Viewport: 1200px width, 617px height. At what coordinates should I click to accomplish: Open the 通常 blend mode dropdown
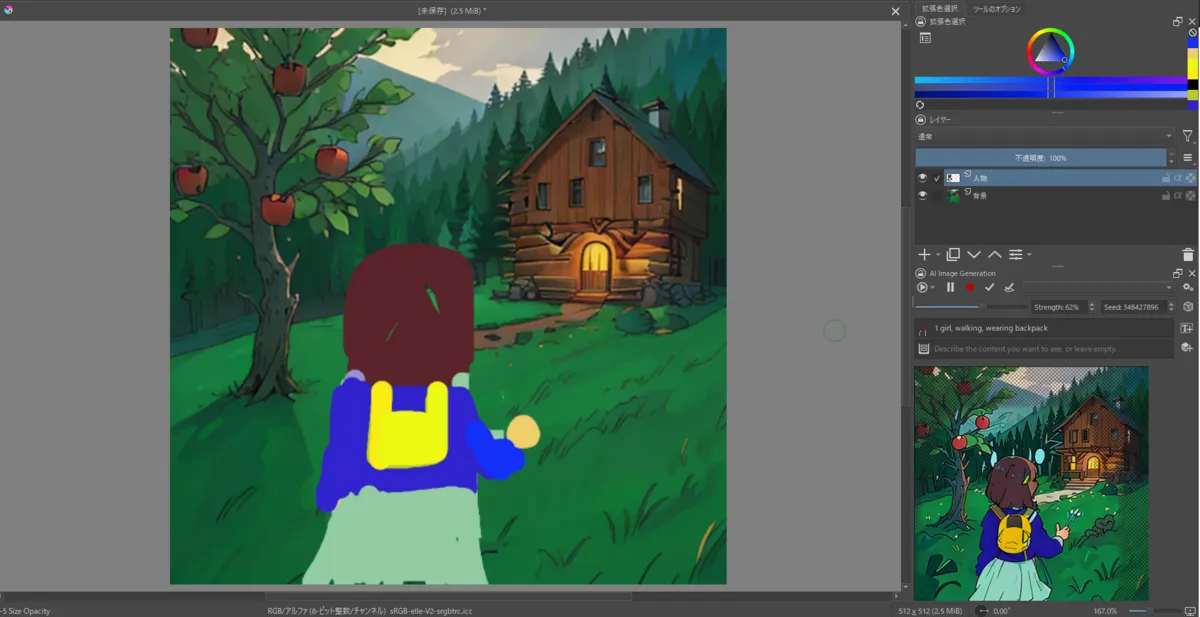(x=1045, y=136)
